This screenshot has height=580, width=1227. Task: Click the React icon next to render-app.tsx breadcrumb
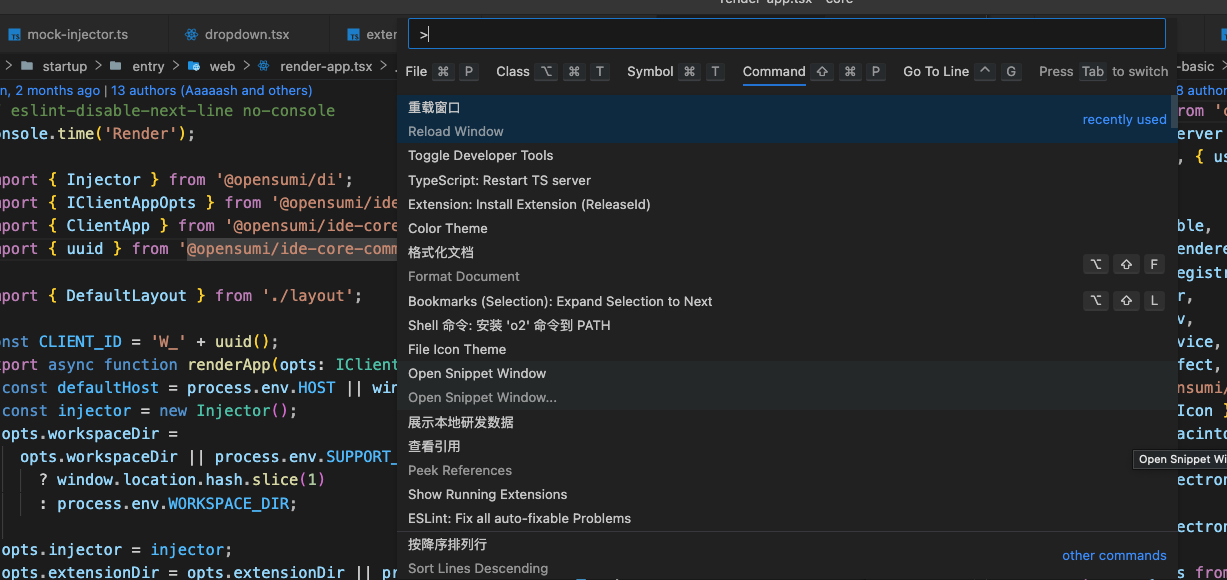pyautogui.click(x=264, y=66)
